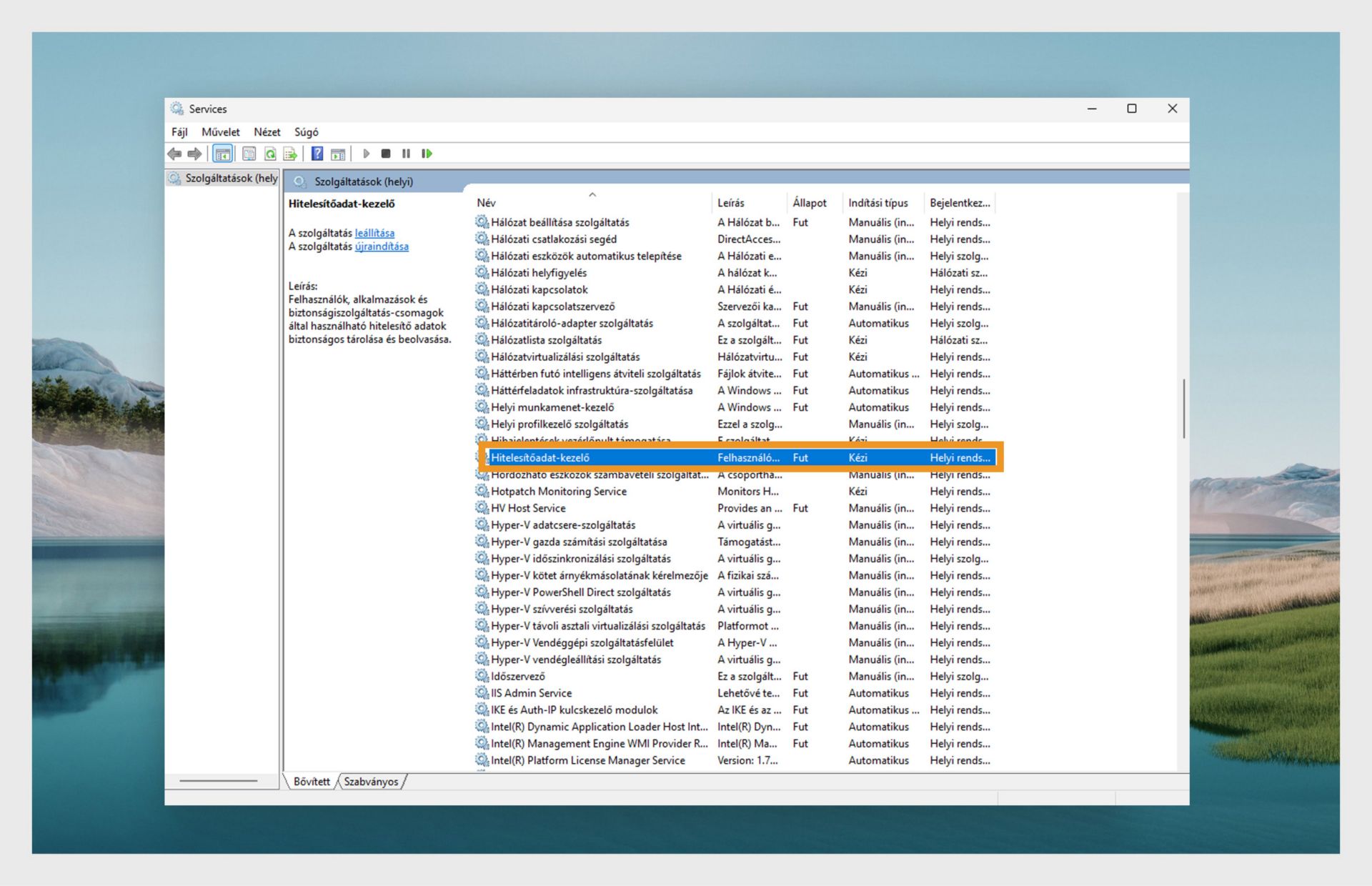
Task: Open the Nézet menu
Action: tap(267, 132)
